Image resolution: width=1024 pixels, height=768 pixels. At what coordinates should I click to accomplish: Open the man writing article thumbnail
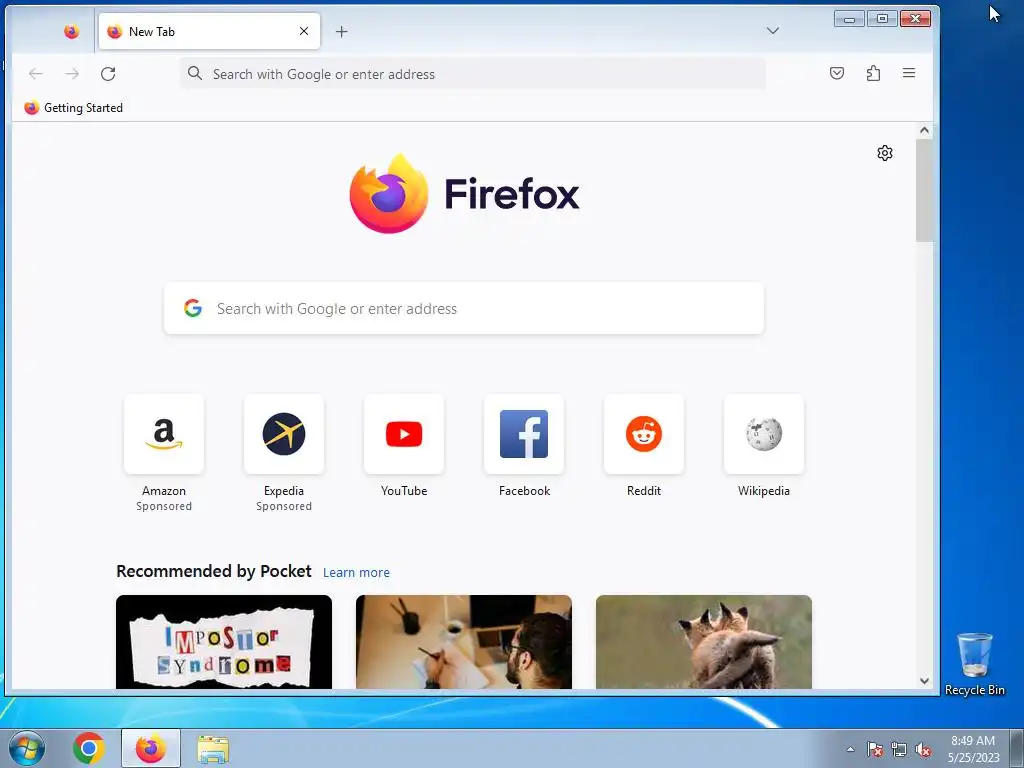(464, 642)
